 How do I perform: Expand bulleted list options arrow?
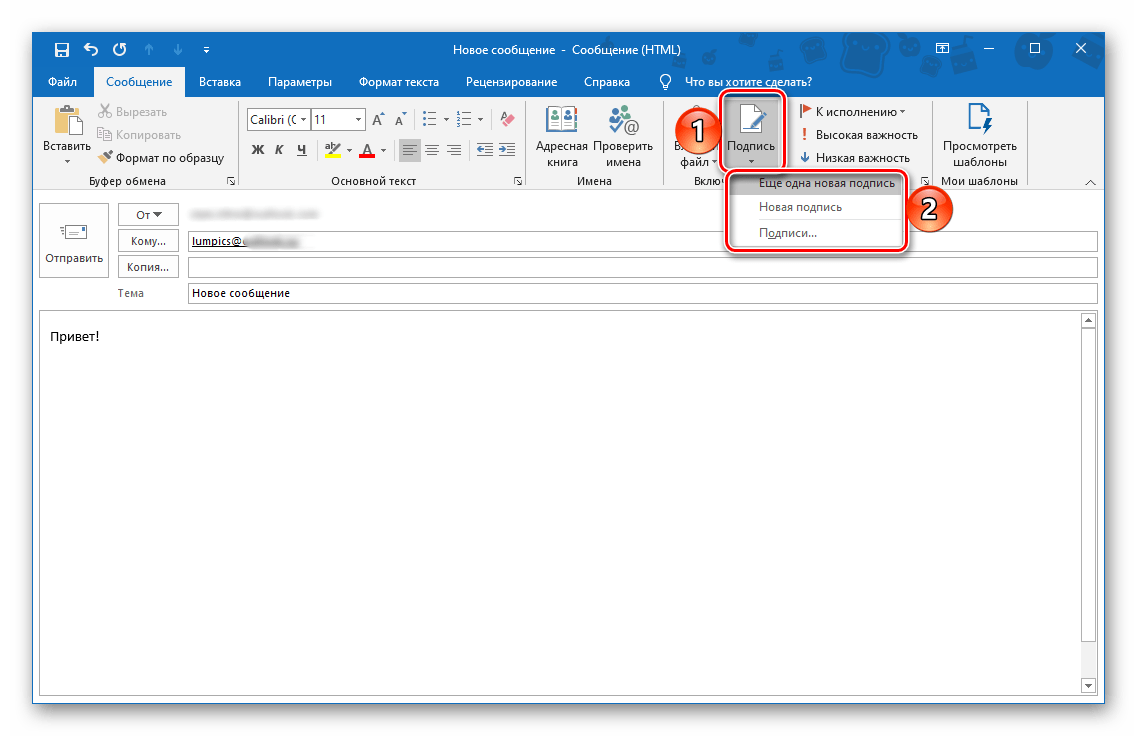(446, 120)
